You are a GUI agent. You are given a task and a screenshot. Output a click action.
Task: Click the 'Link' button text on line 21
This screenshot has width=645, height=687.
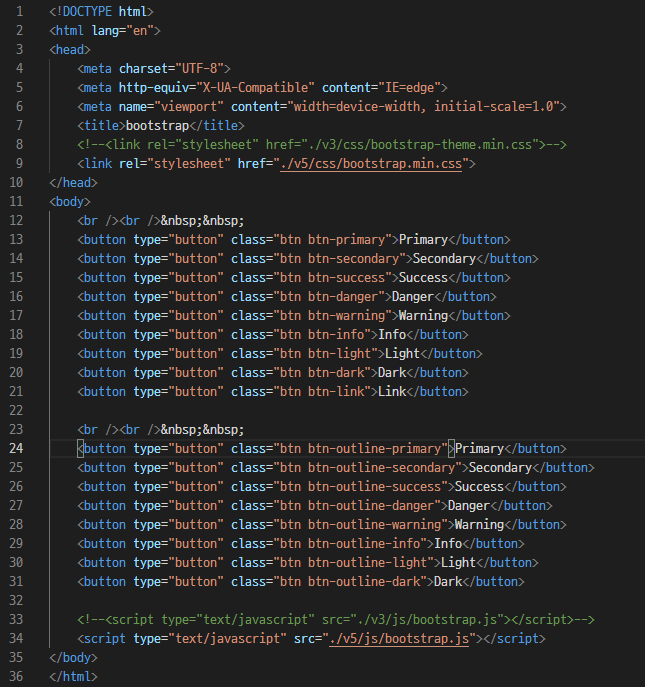pyautogui.click(x=392, y=391)
